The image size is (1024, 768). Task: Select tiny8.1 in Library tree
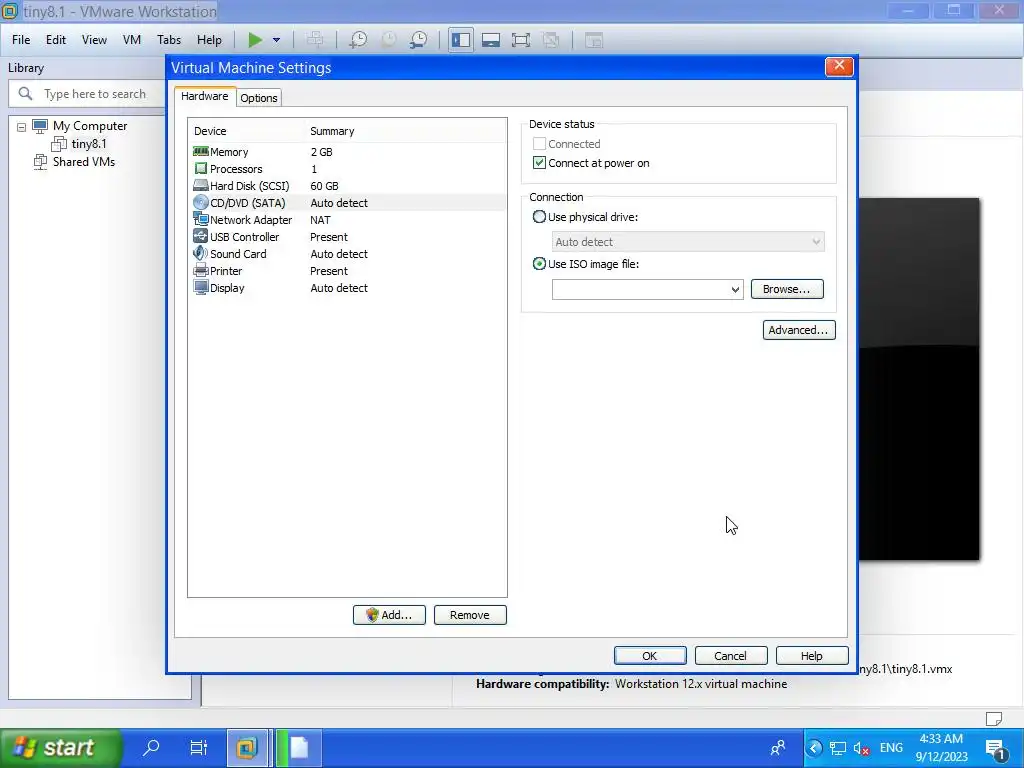89,144
